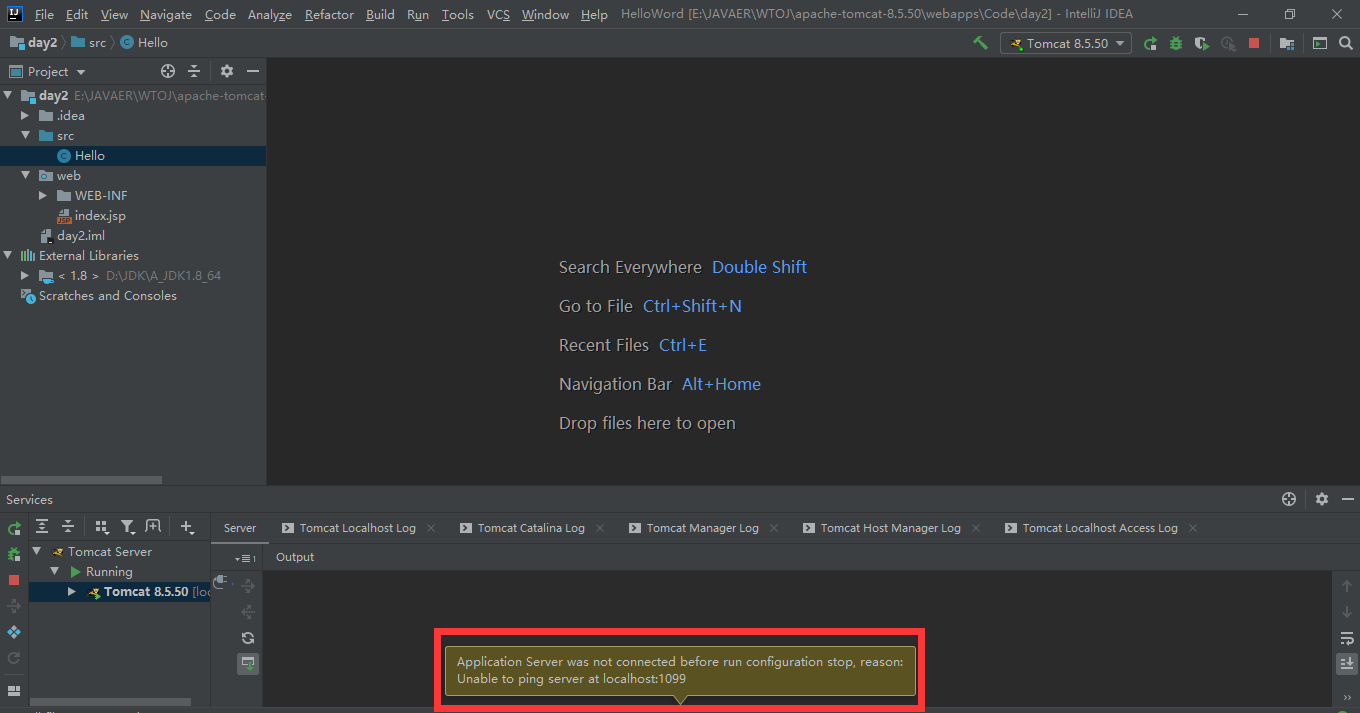The width and height of the screenshot is (1360, 713).
Task: Expand the .idea folder
Action: tap(26, 116)
